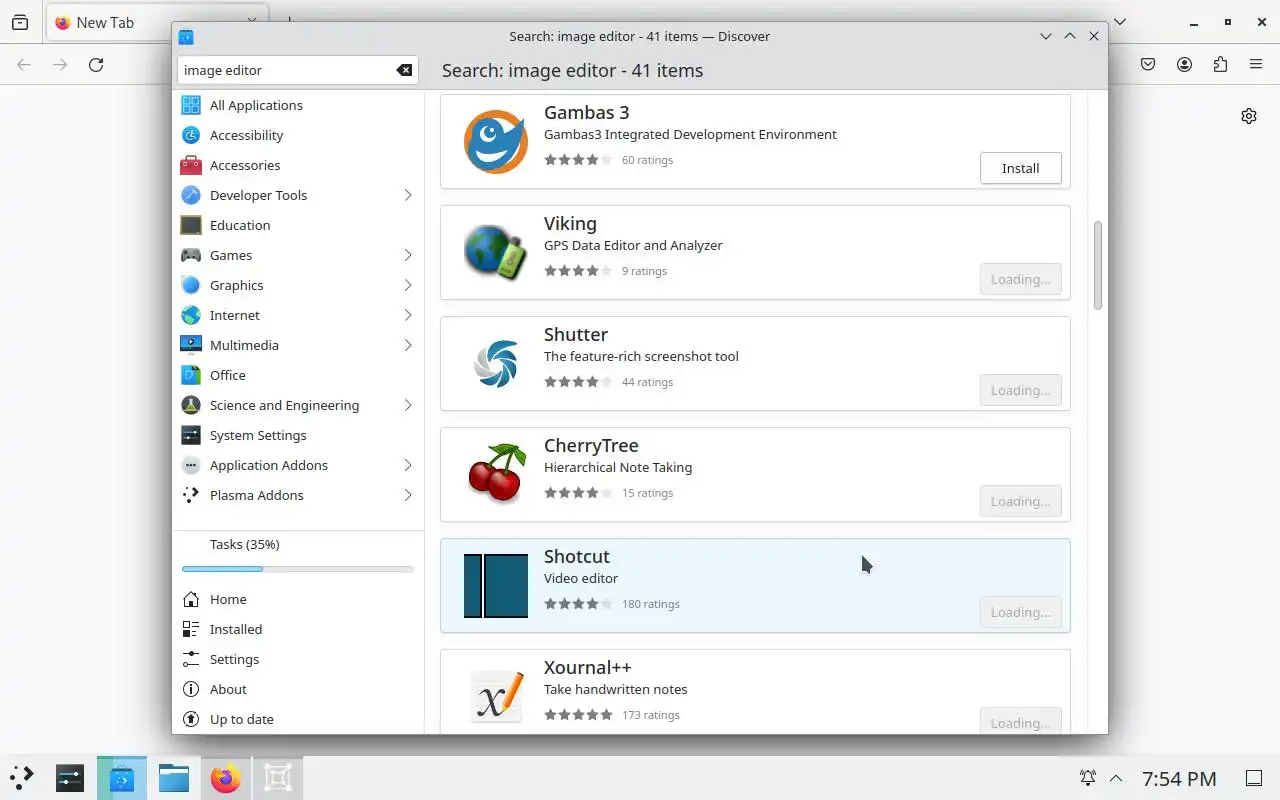This screenshot has height=800, width=1280.
Task: Click the CherryTree cherries icon
Action: click(x=496, y=474)
